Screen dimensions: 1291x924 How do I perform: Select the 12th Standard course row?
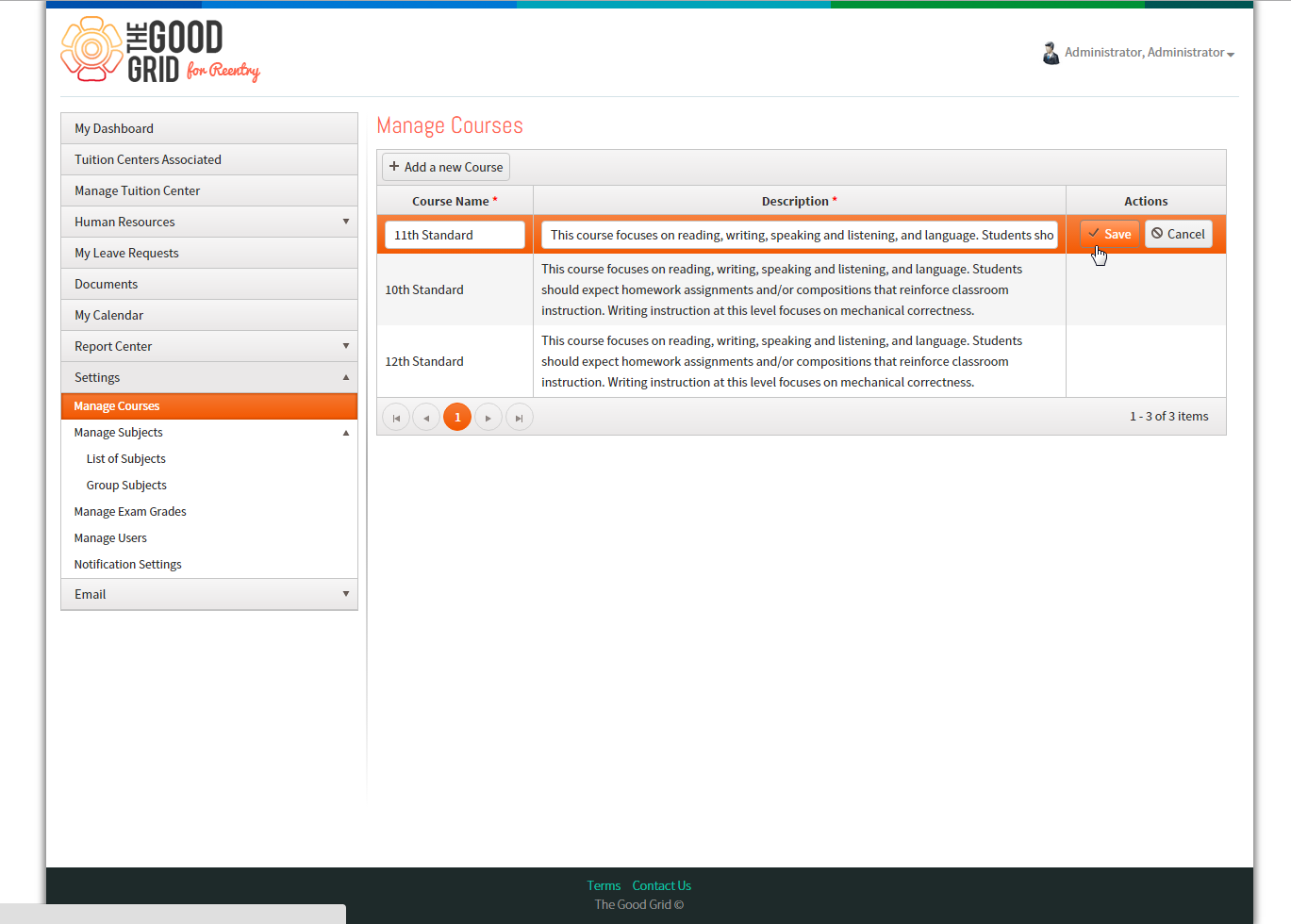(x=802, y=361)
